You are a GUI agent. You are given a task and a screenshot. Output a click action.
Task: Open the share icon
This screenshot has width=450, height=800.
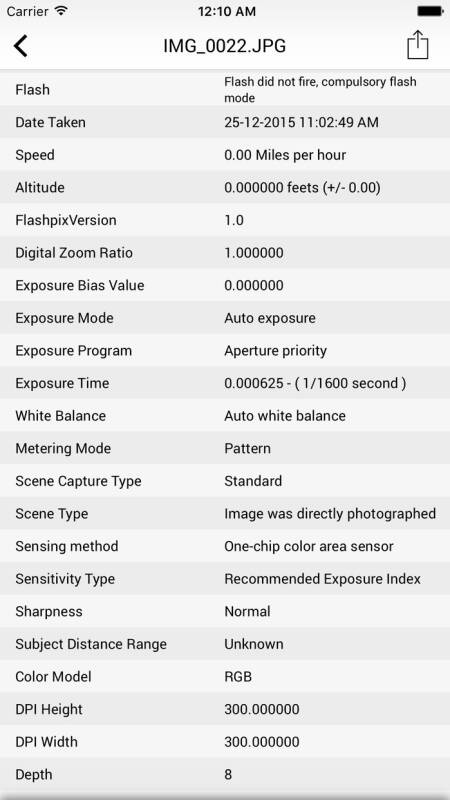click(417, 45)
